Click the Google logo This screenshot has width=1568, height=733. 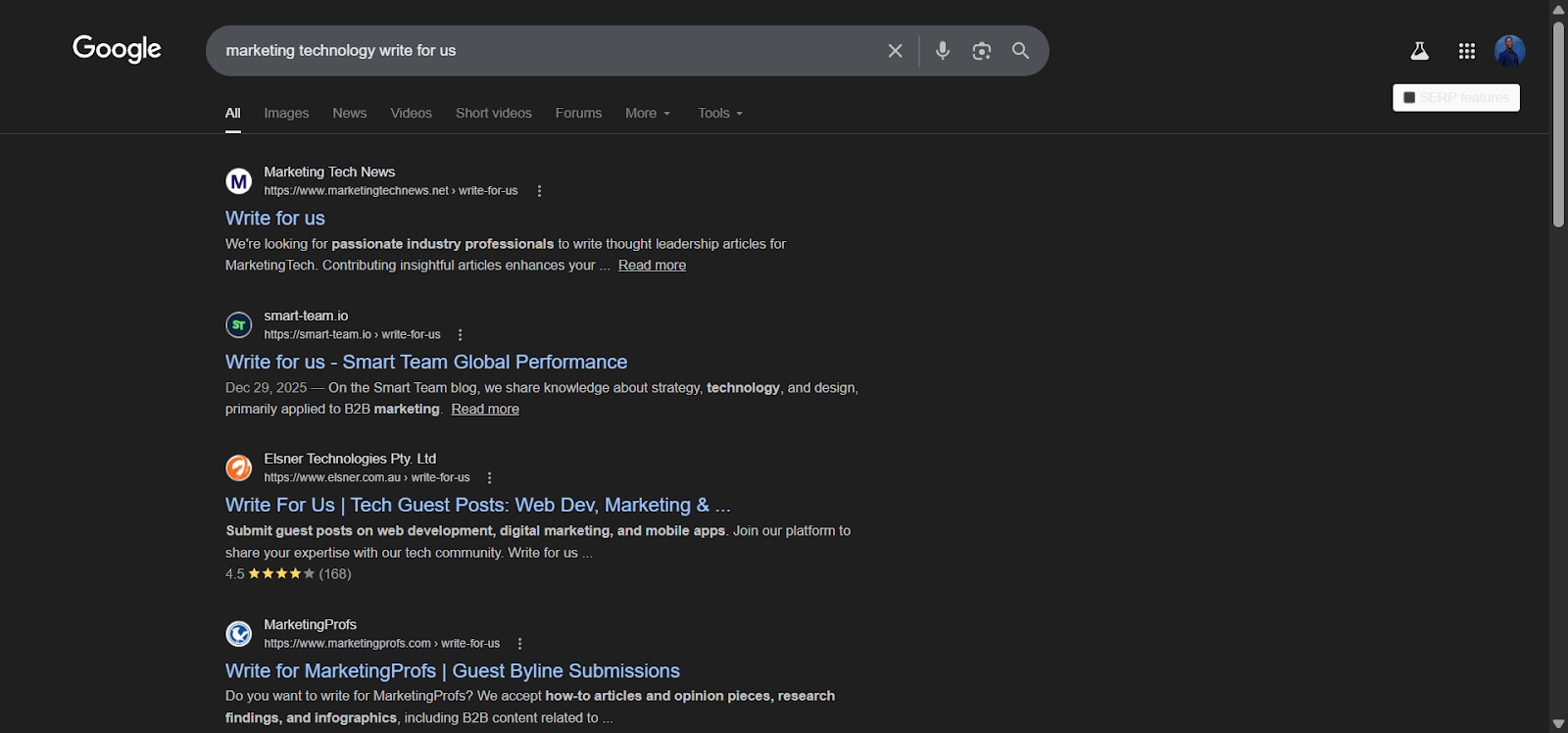(x=117, y=49)
